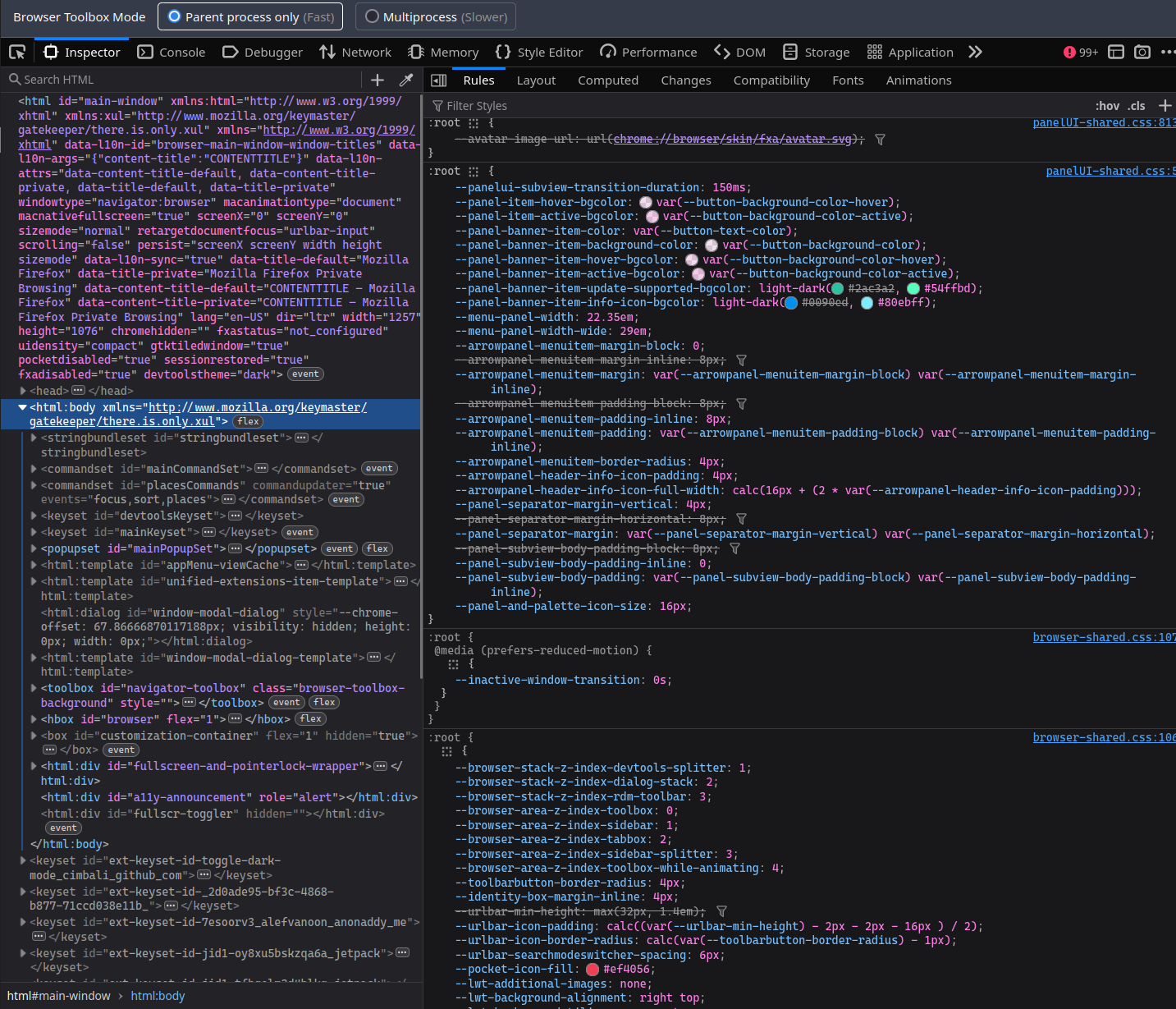
Task: Click event badge on mainCommandSet
Action: pyautogui.click(x=379, y=469)
